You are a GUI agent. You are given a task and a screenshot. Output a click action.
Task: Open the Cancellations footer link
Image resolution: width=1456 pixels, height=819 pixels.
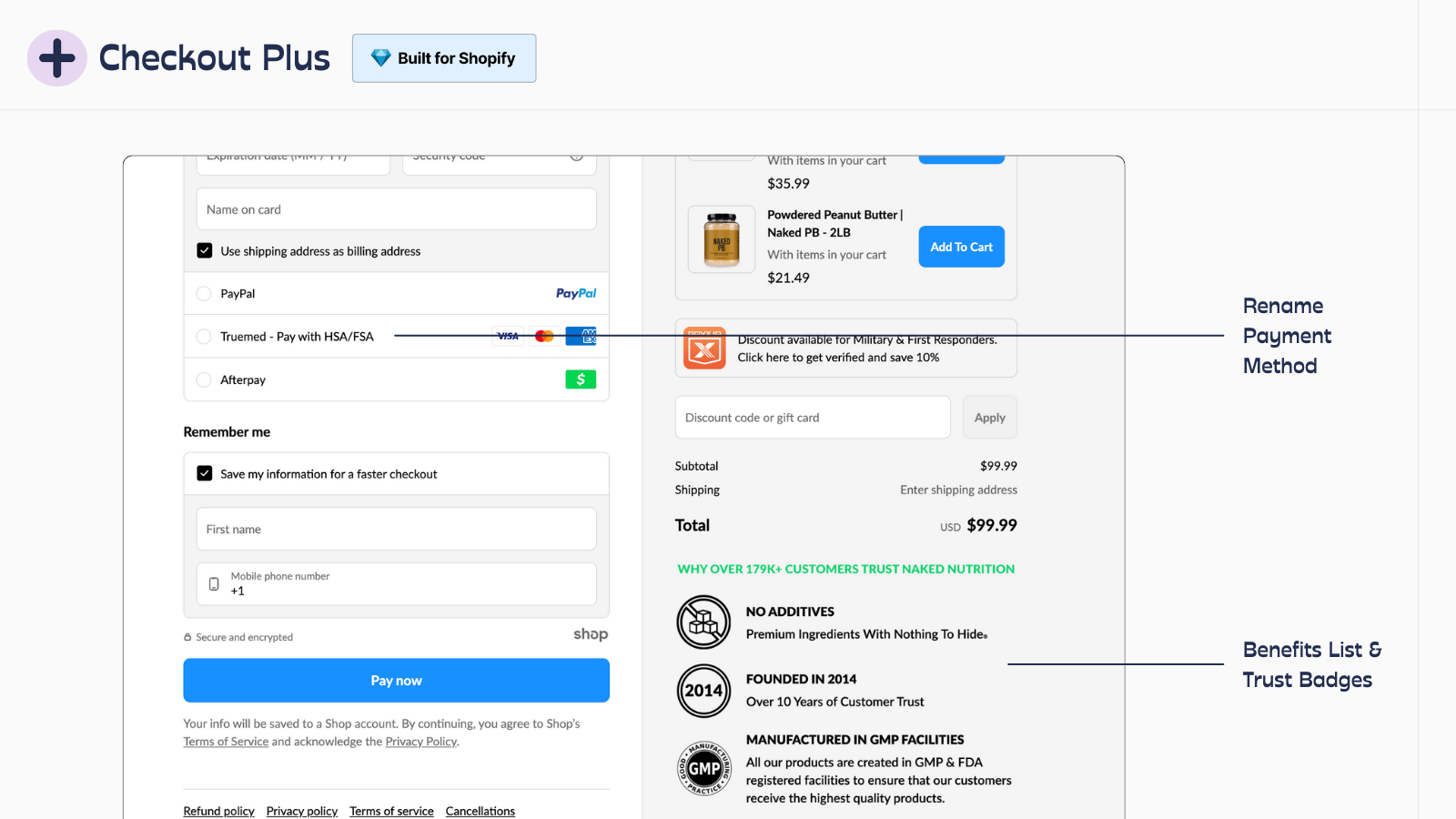[480, 811]
